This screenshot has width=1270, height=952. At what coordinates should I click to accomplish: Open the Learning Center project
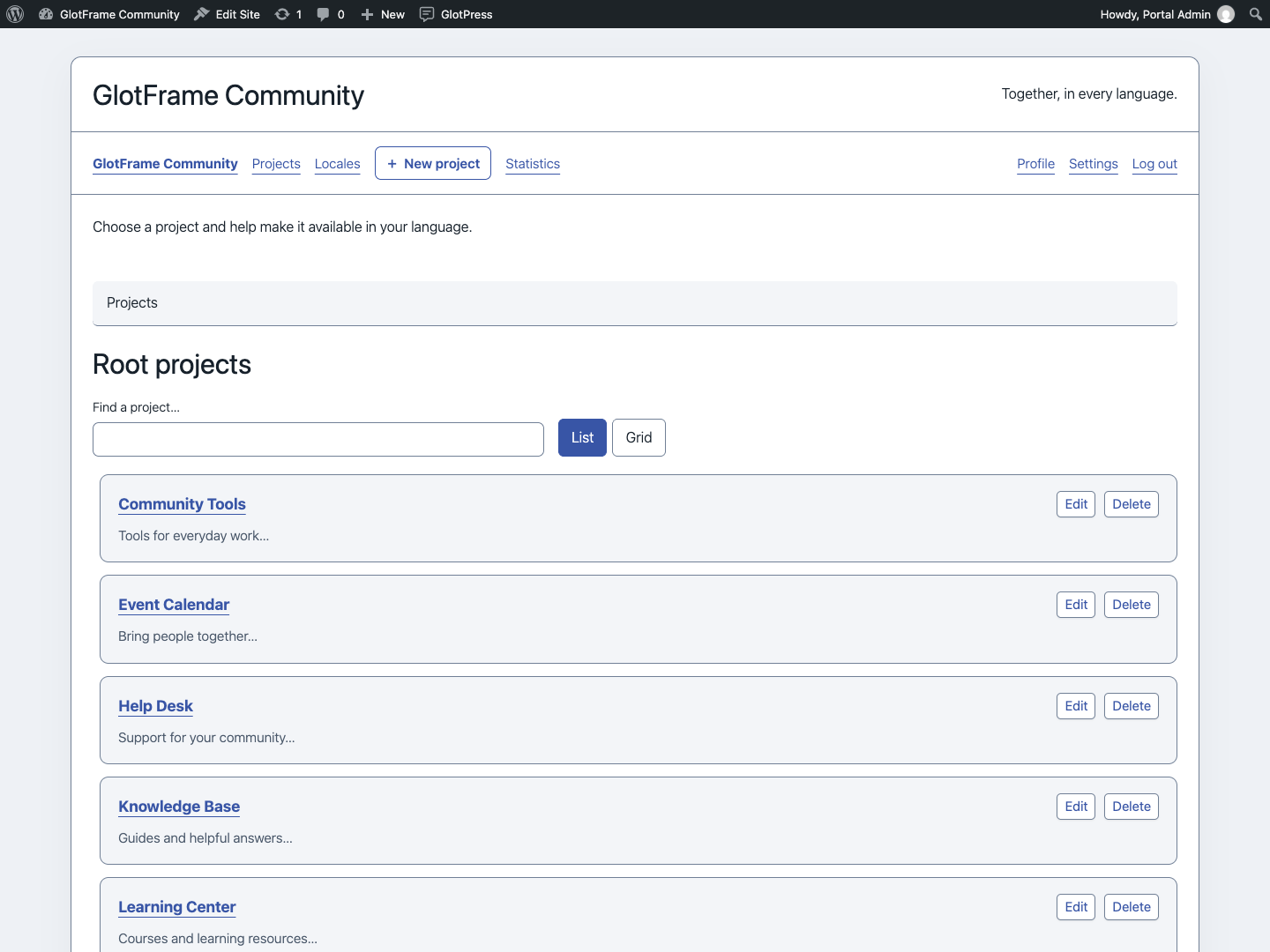coord(177,907)
